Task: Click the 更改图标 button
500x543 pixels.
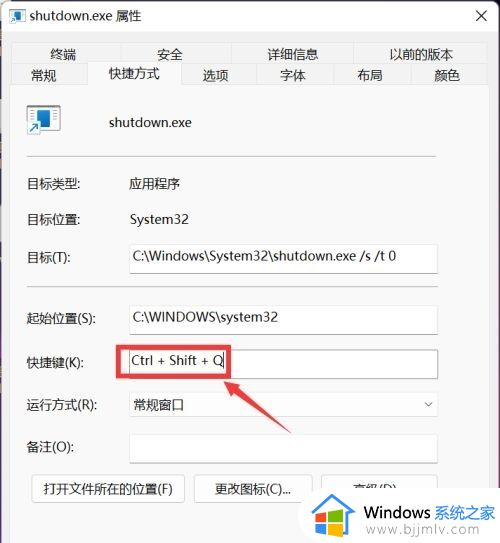Action: tap(253, 489)
